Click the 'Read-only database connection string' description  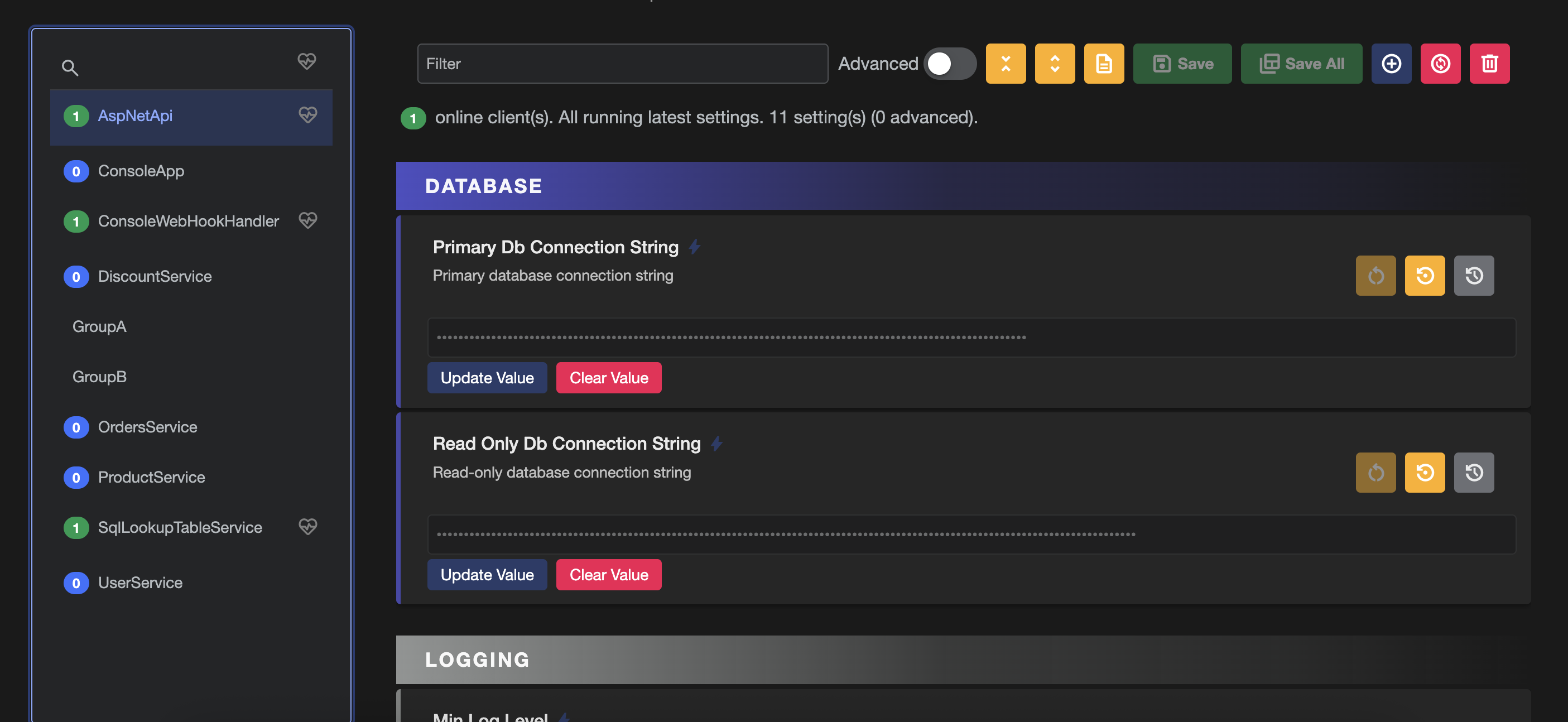(x=562, y=473)
